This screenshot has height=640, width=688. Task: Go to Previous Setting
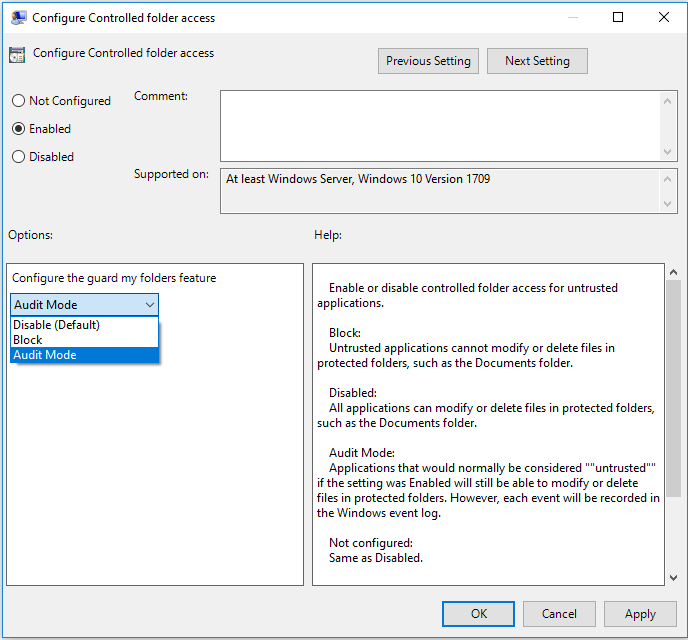tap(428, 61)
